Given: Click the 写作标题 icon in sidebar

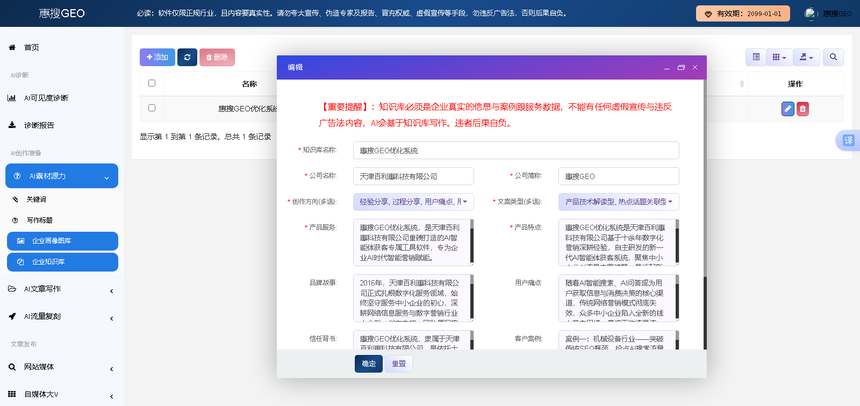Looking at the screenshot, I should (x=15, y=220).
